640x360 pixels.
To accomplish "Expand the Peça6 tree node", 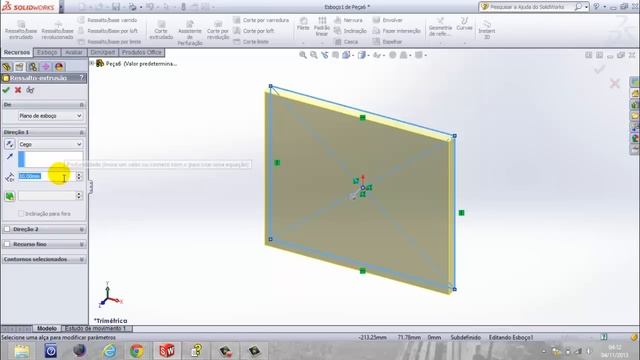I will tap(92, 63).
